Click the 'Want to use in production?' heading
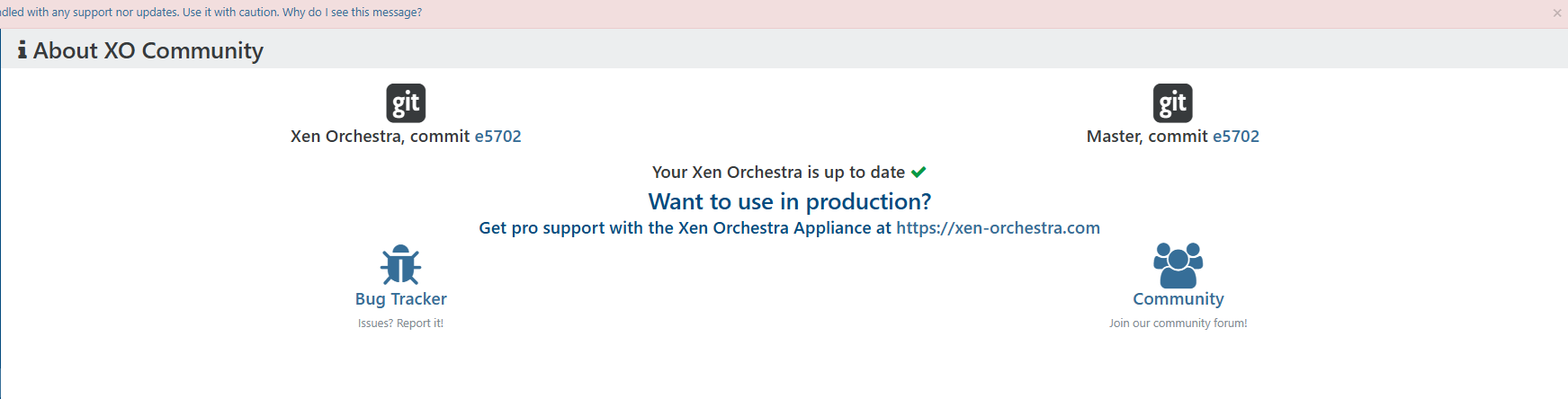Screen dimensions: 1568x399 click(x=790, y=201)
